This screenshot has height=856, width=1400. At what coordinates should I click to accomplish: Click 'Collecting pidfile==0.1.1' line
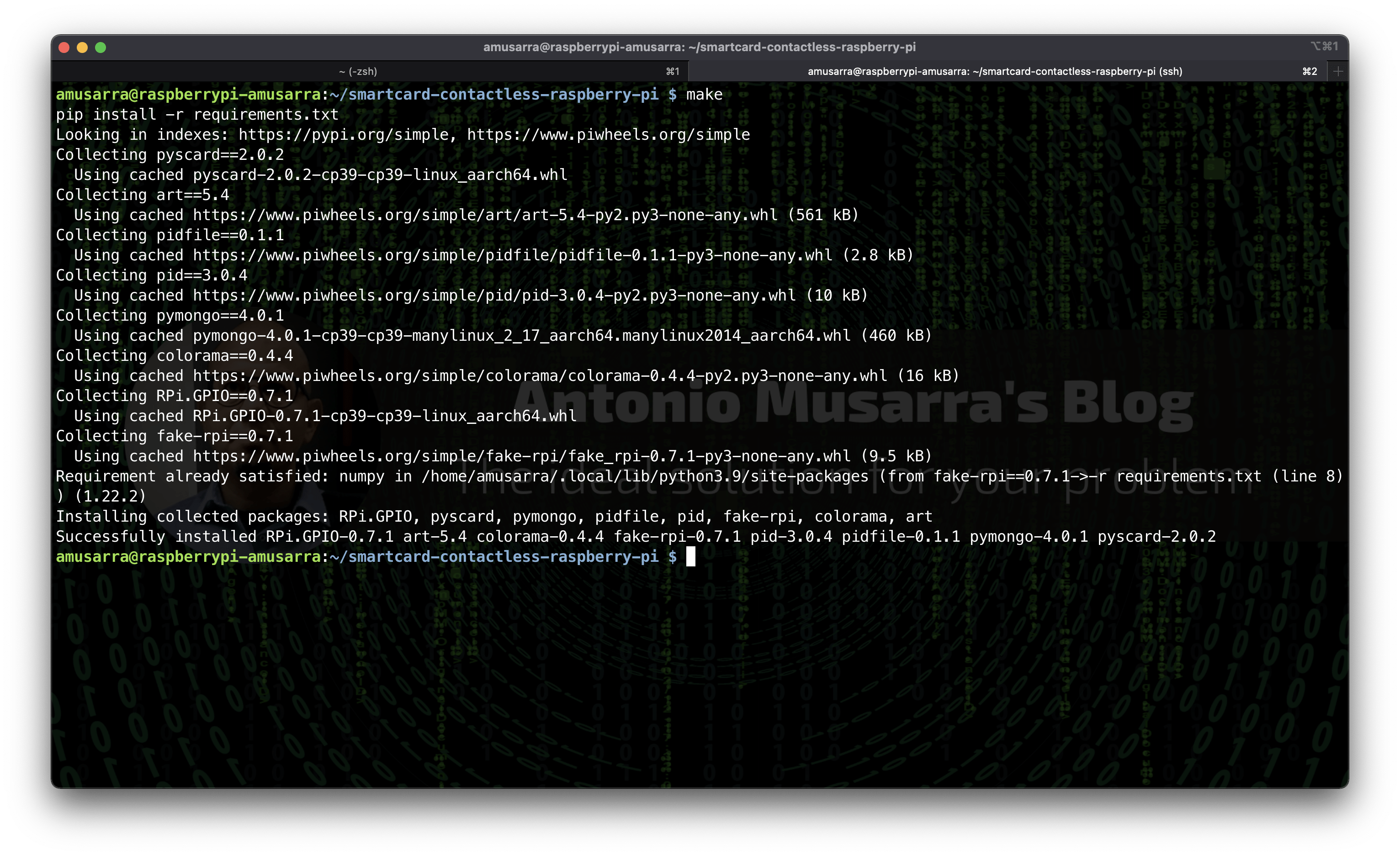170,235
